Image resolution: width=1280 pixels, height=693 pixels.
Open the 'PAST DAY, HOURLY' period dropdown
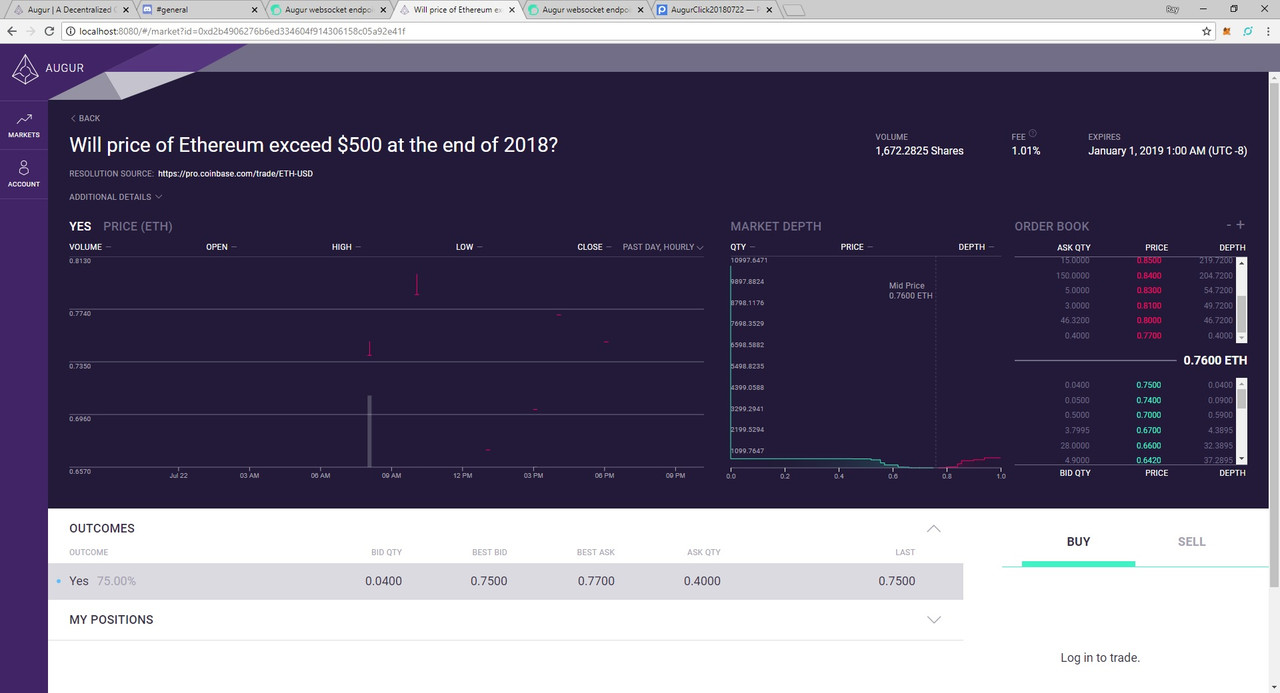point(663,247)
